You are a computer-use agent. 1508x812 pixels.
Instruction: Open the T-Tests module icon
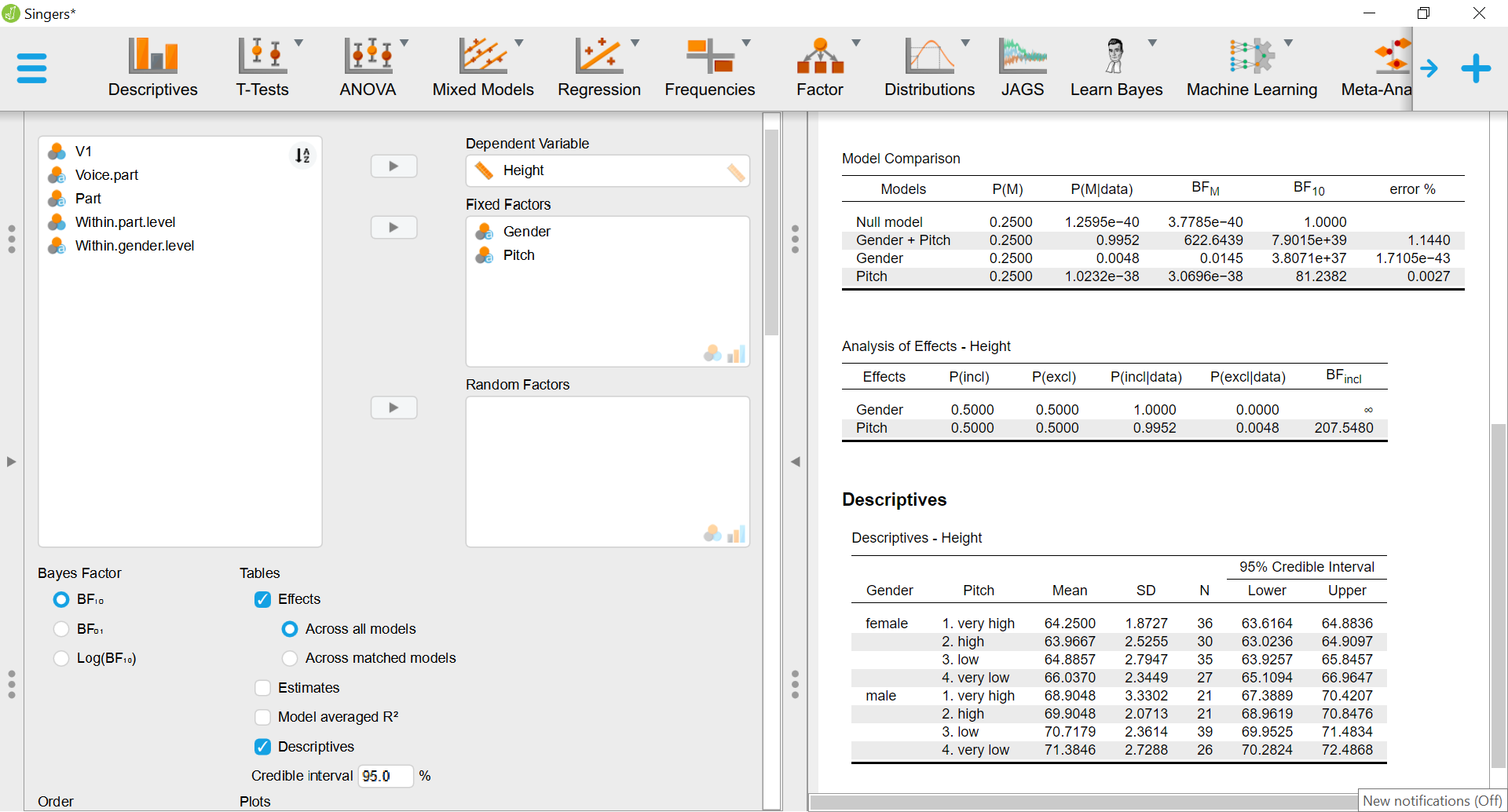(262, 57)
